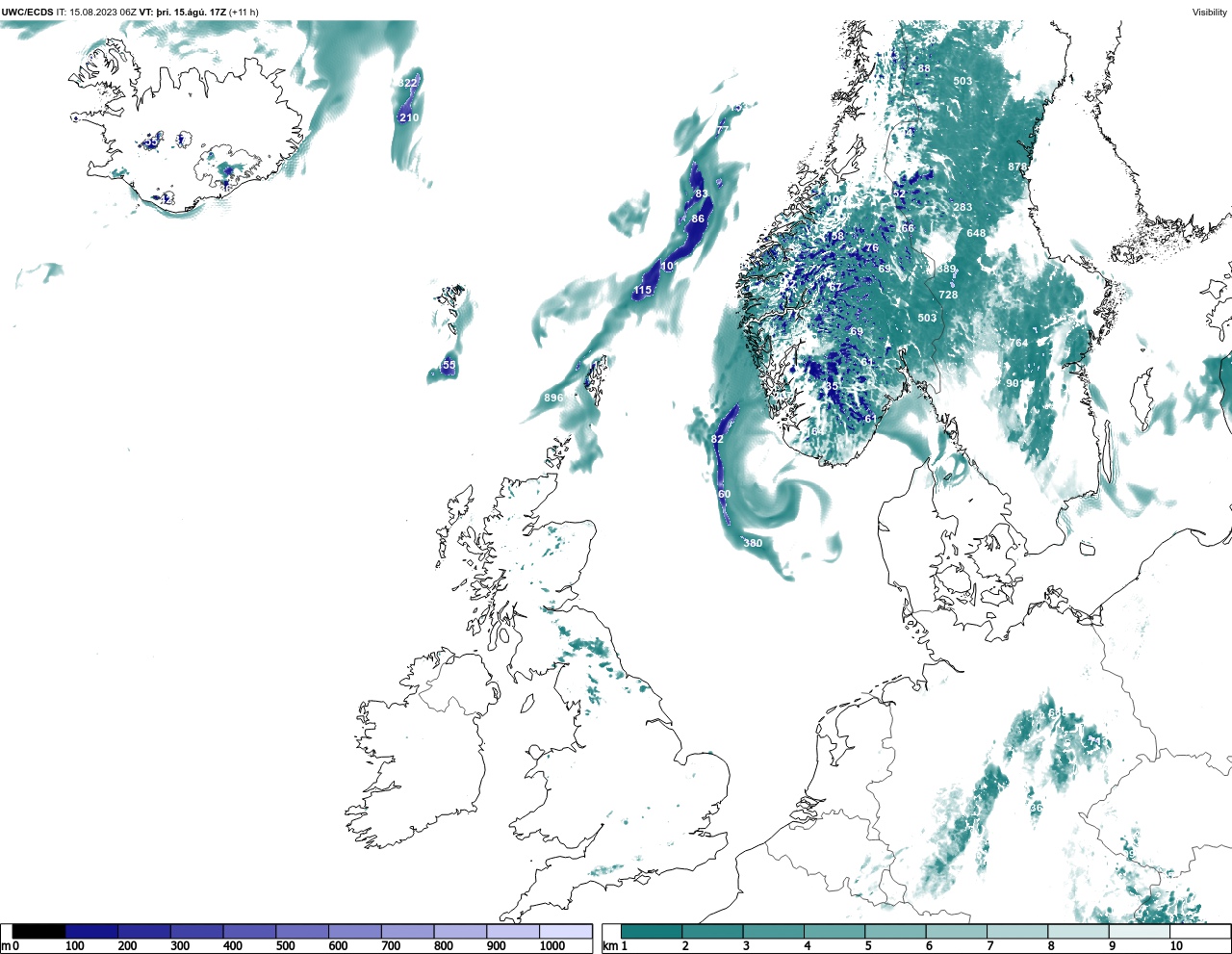
Task: Click the dark teal 1–2 km legend swatch
Action: coord(652,932)
